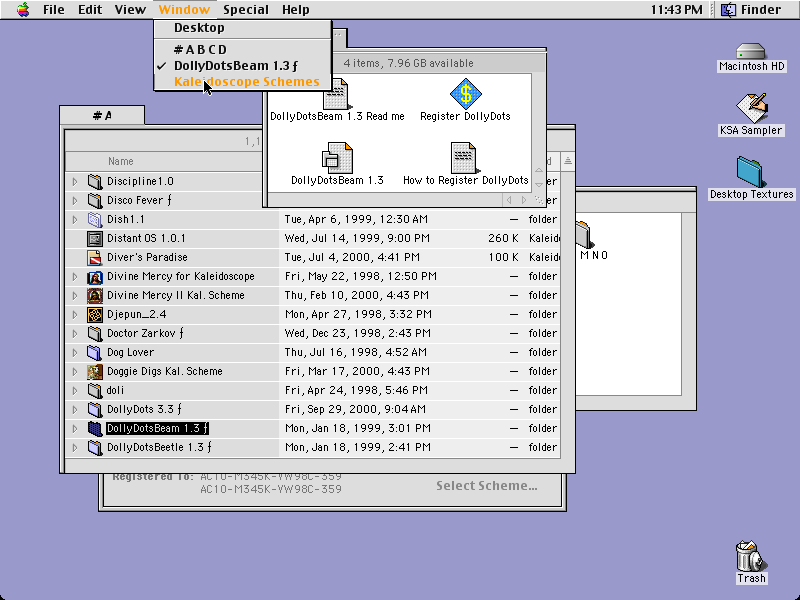The width and height of the screenshot is (800, 600).
Task: Choose Desktop in the Window menu
Action: click(x=243, y=28)
